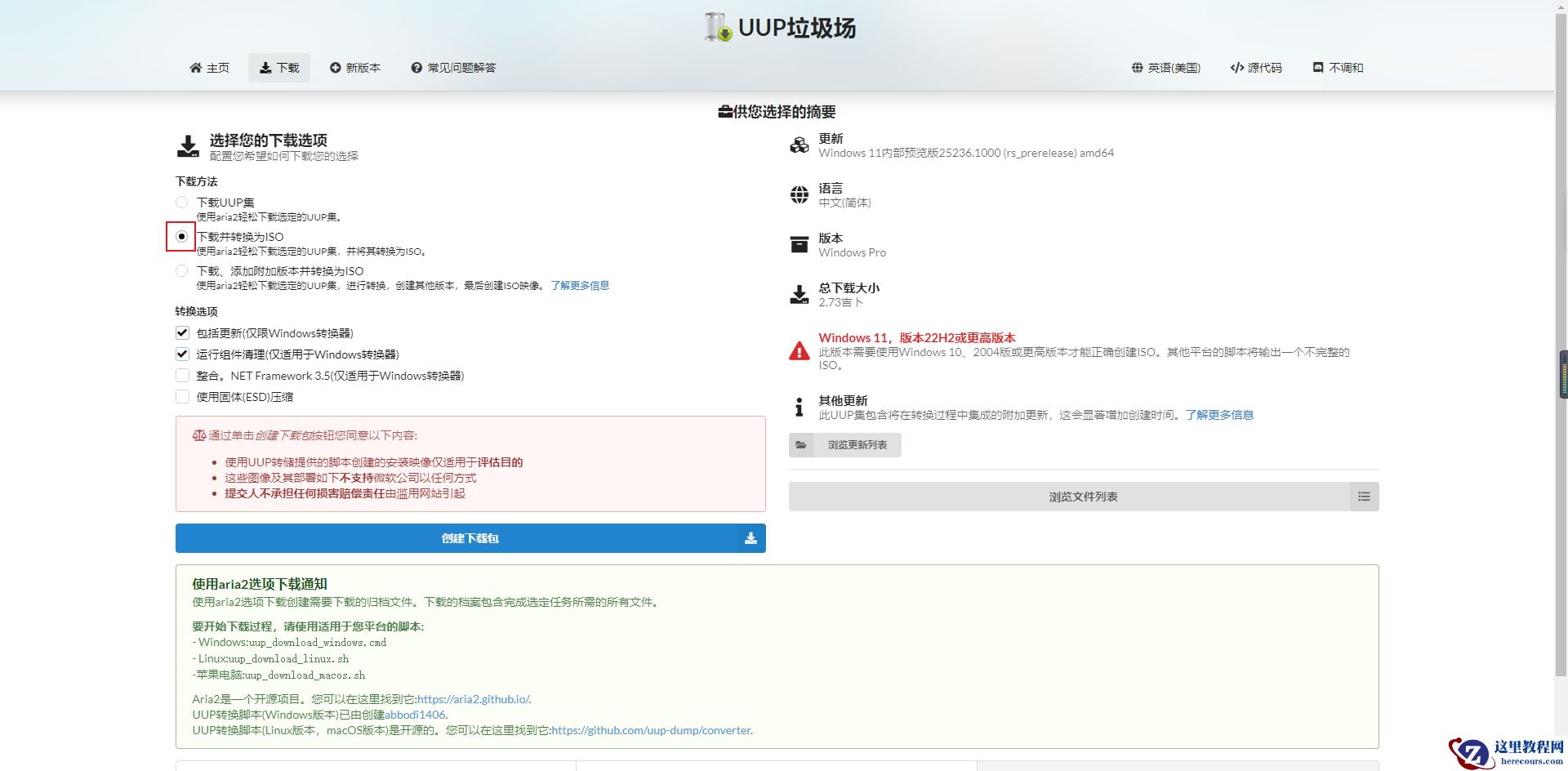Click the list icon on the 浏览文件列表 bar

1363,496
